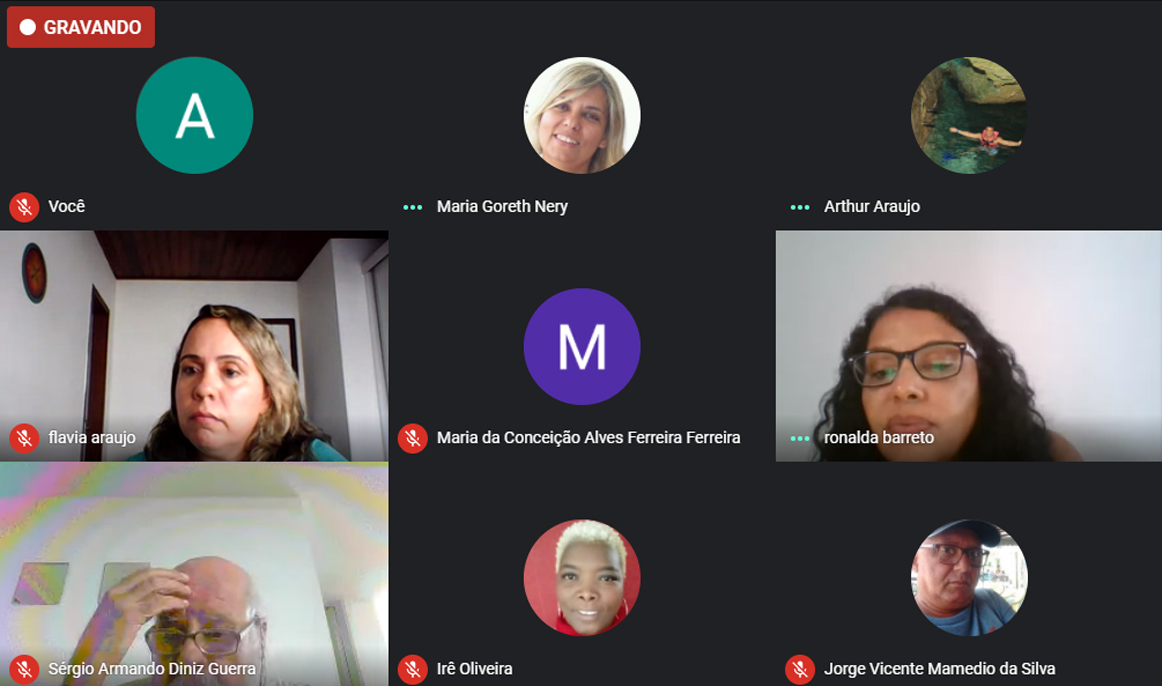1162x686 pixels.
Task: Select Arthur Araujo's swimming profile picture
Action: 969,116
